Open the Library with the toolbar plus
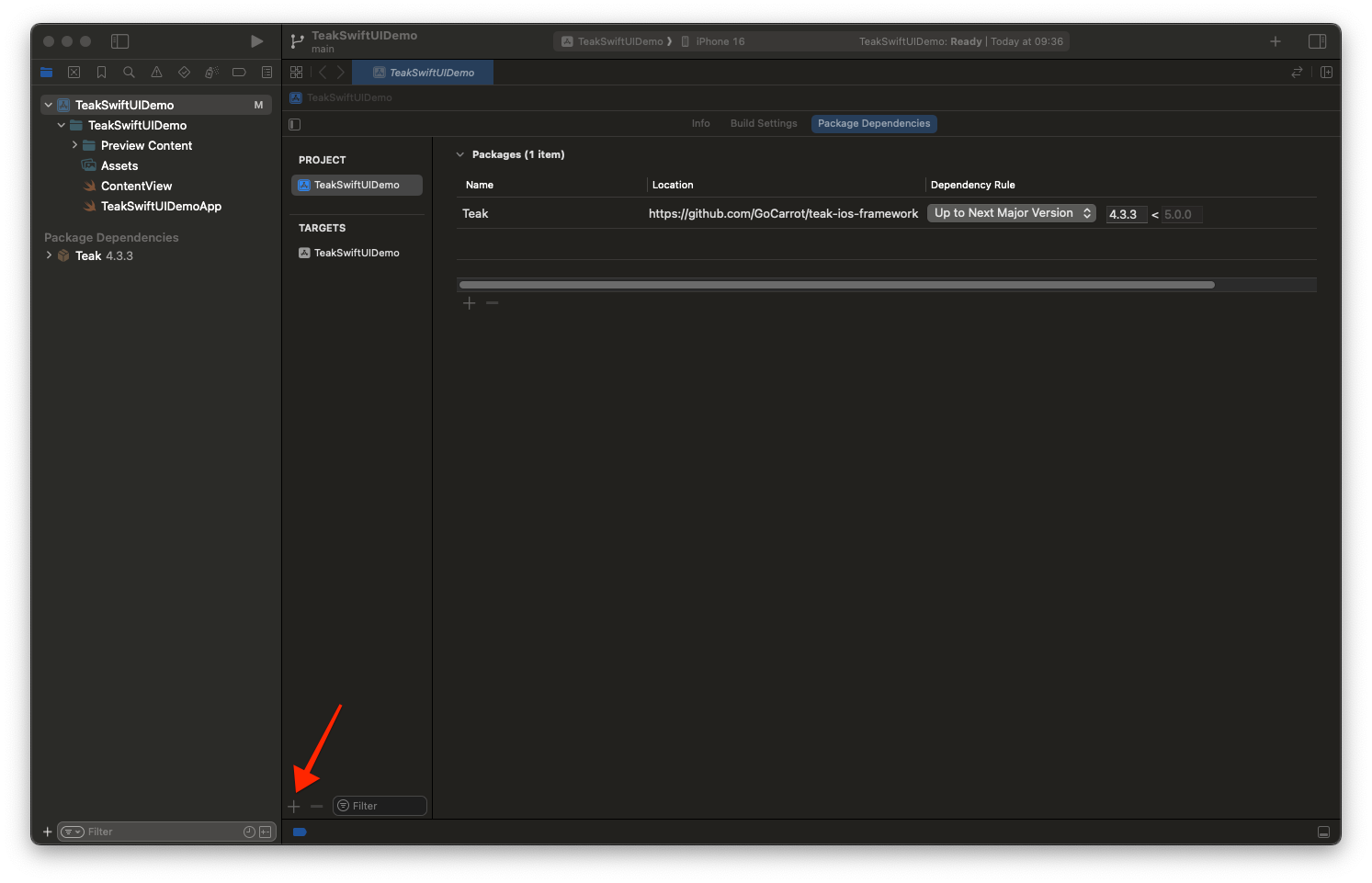The image size is (1372, 883). [1276, 41]
